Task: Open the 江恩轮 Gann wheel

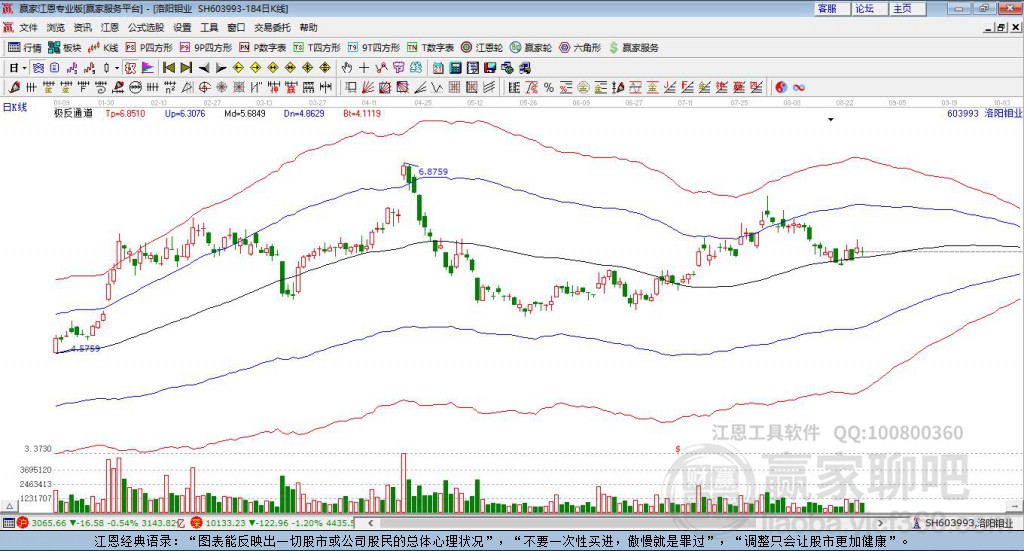Action: [482, 48]
